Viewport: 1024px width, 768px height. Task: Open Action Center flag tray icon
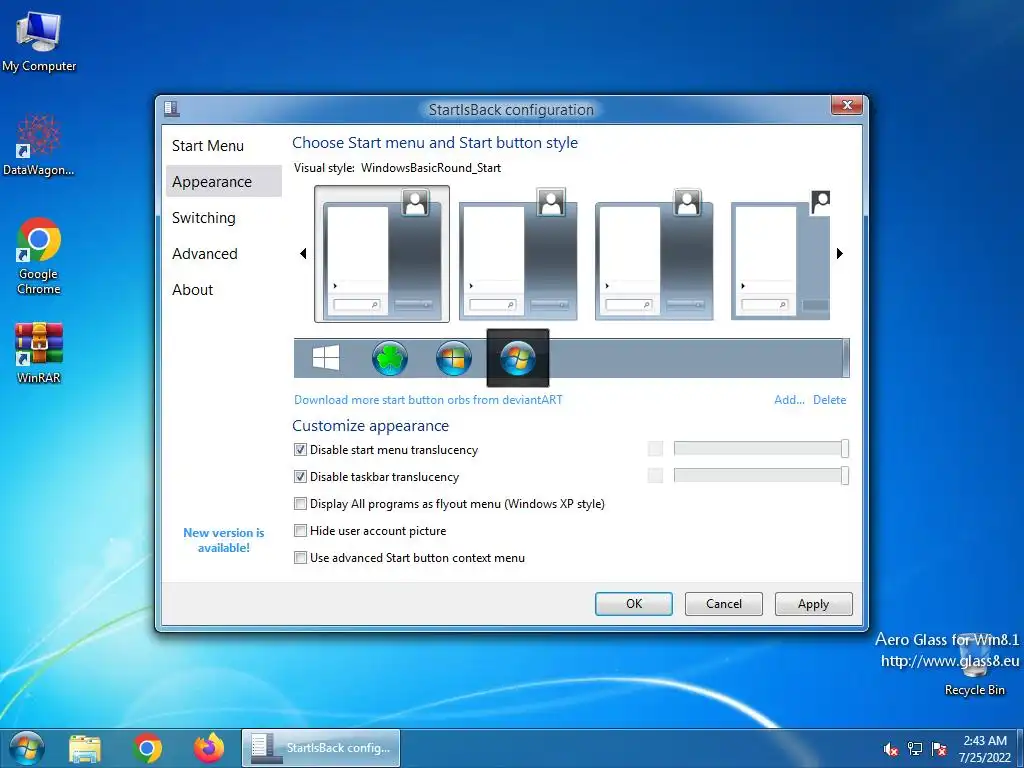tap(939, 749)
